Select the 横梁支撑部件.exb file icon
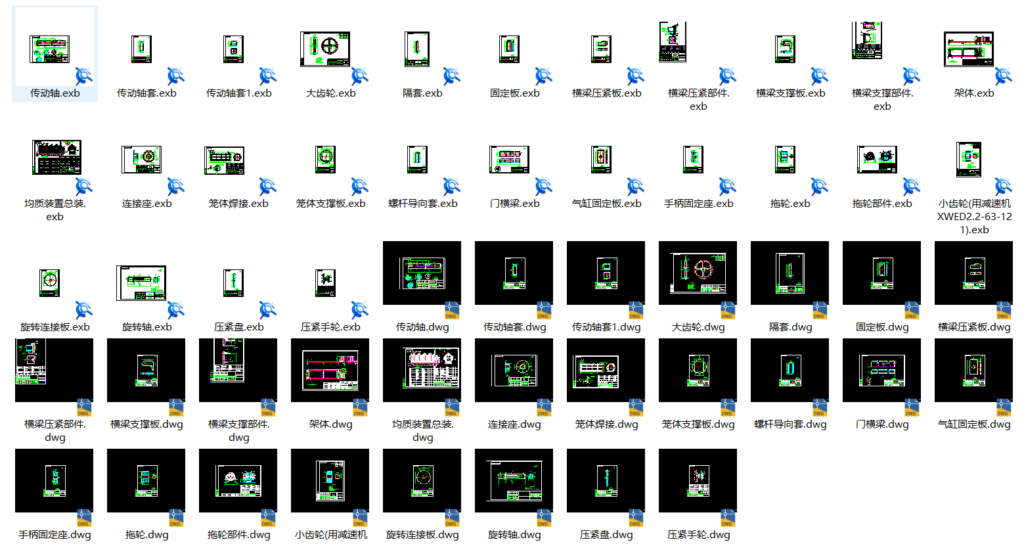Viewport: 1024px width, 544px height. click(x=867, y=40)
